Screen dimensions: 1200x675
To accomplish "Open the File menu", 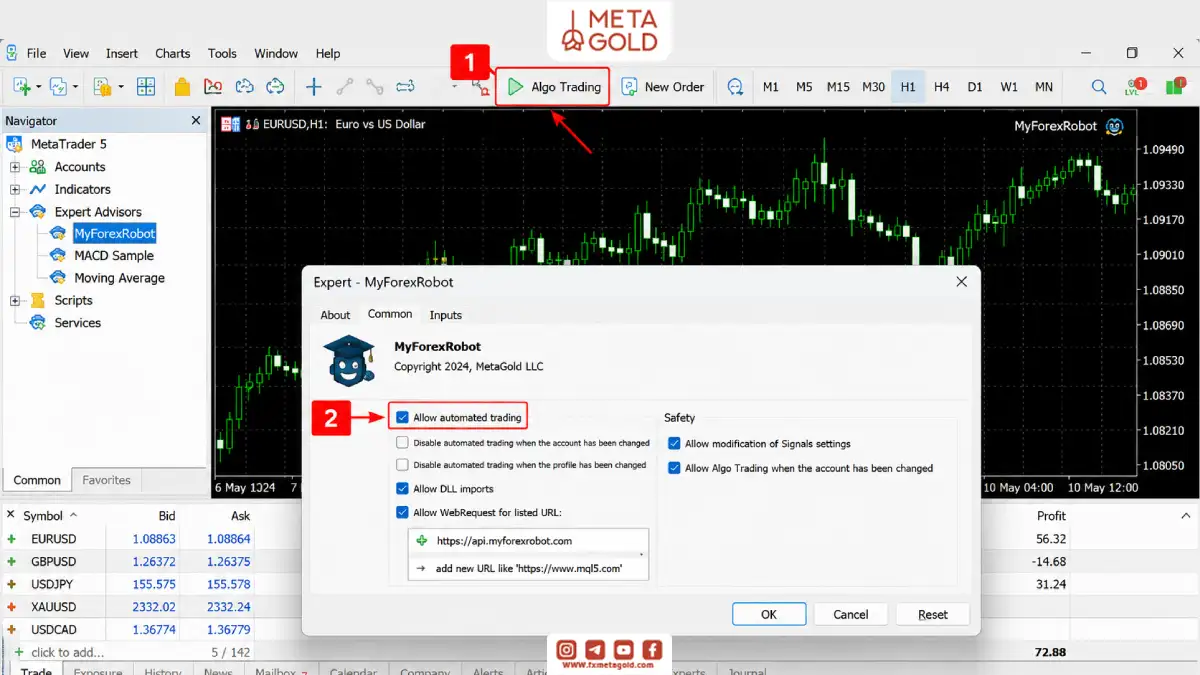I will [x=37, y=53].
